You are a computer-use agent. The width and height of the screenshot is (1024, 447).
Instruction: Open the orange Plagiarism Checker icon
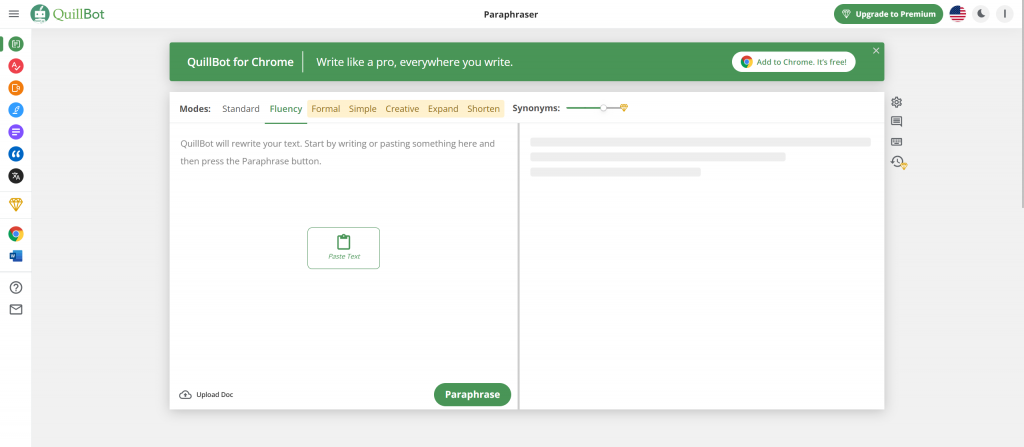click(x=16, y=88)
